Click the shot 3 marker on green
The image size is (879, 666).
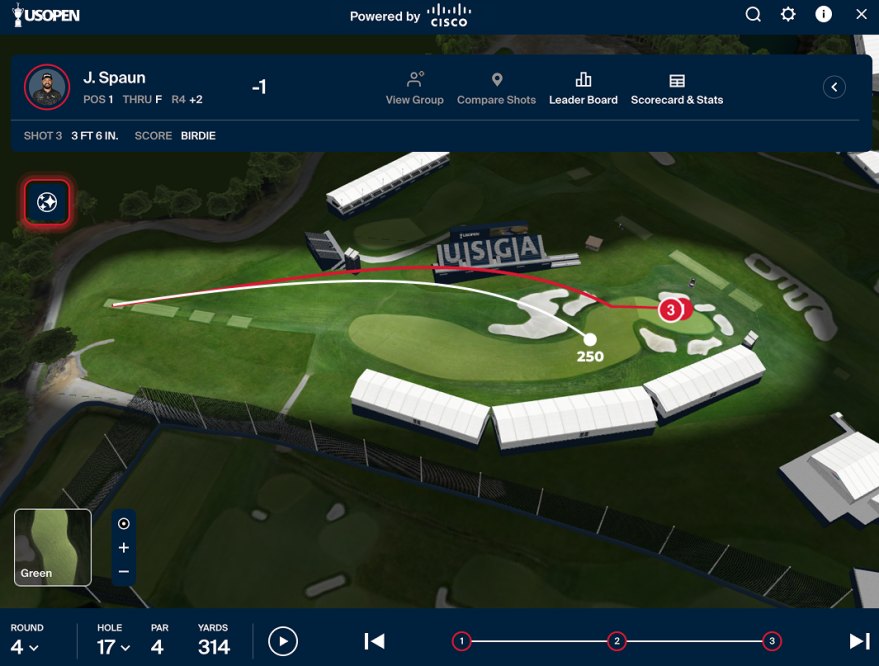click(671, 310)
